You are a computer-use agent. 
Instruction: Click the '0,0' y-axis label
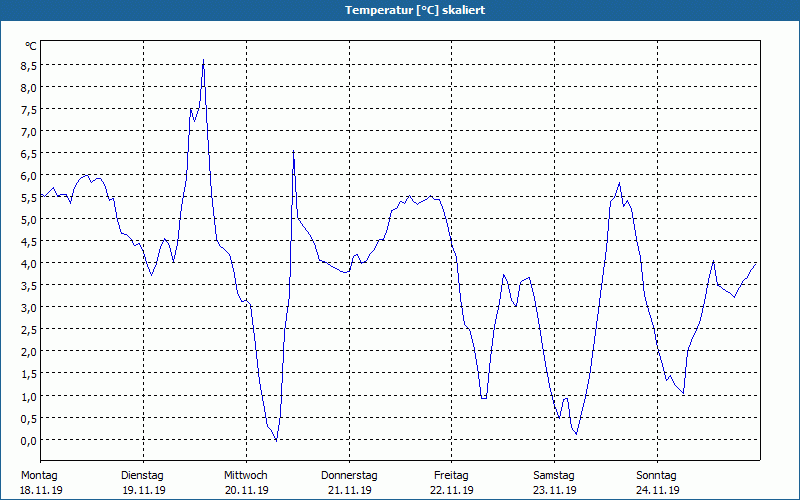[29, 441]
